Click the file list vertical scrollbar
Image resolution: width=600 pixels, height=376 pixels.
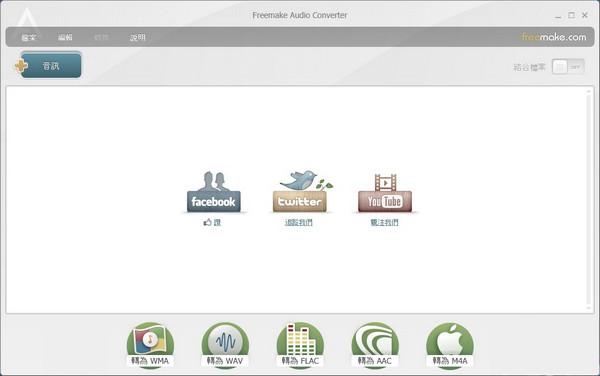click(x=589, y=199)
